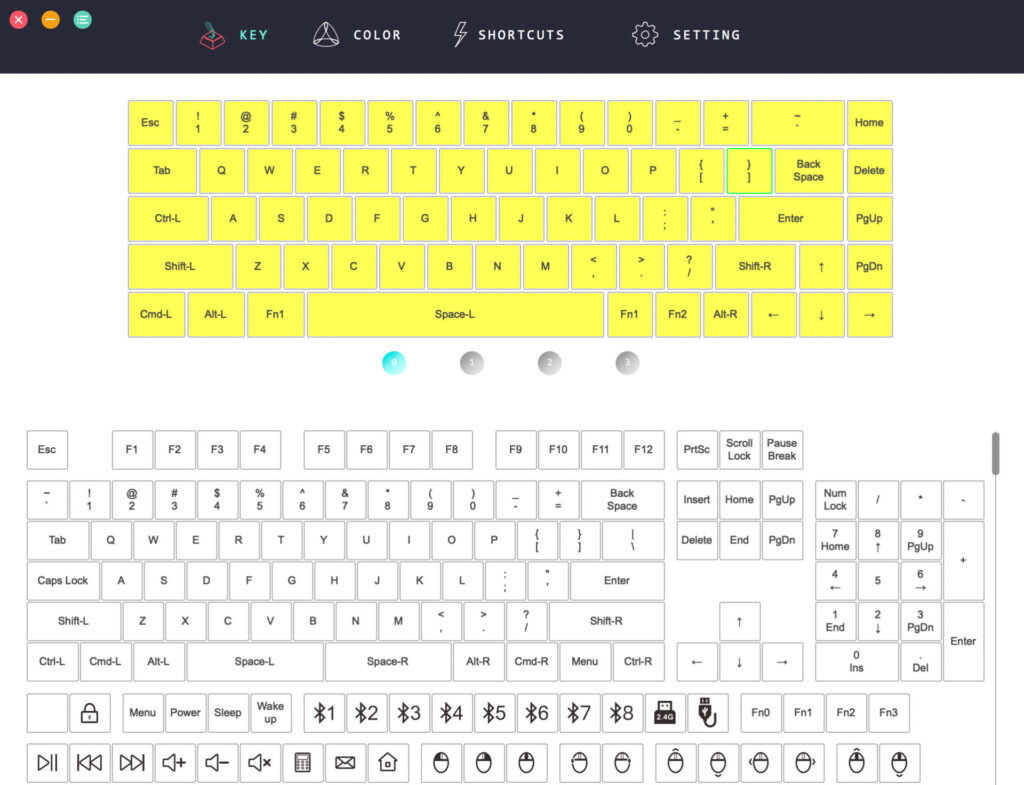Select the 2.4G wireless dongle key
The image size is (1024, 785).
tap(665, 713)
